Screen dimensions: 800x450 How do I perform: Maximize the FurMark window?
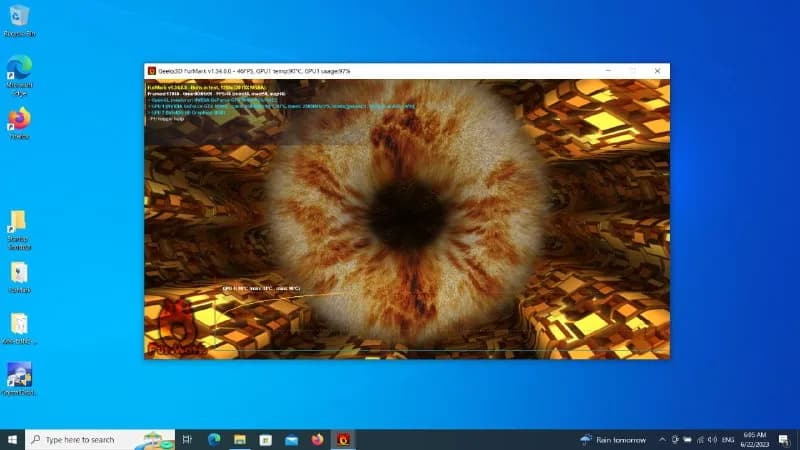(x=633, y=71)
